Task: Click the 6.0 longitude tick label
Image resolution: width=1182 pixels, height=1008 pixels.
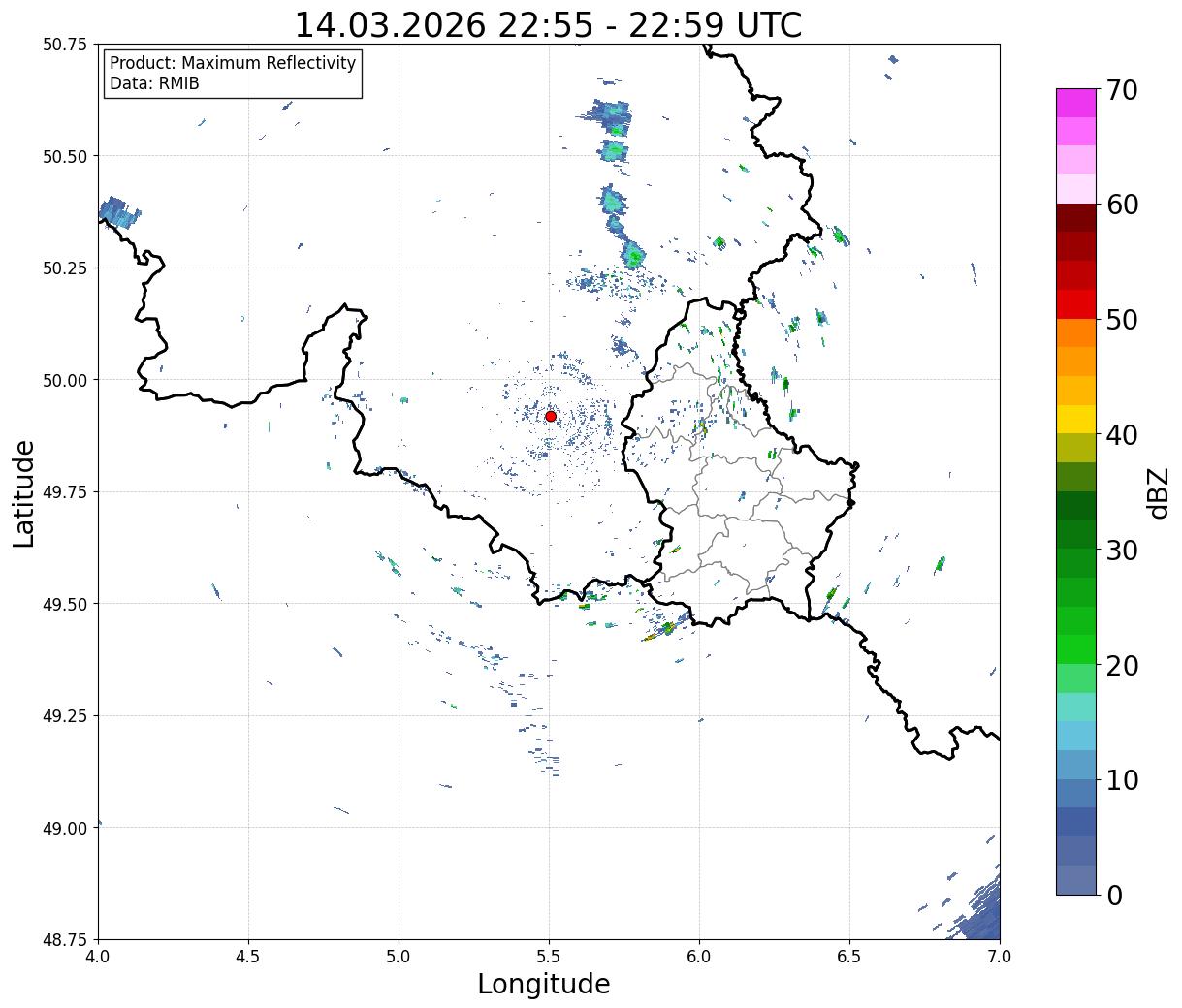Action: tap(699, 957)
